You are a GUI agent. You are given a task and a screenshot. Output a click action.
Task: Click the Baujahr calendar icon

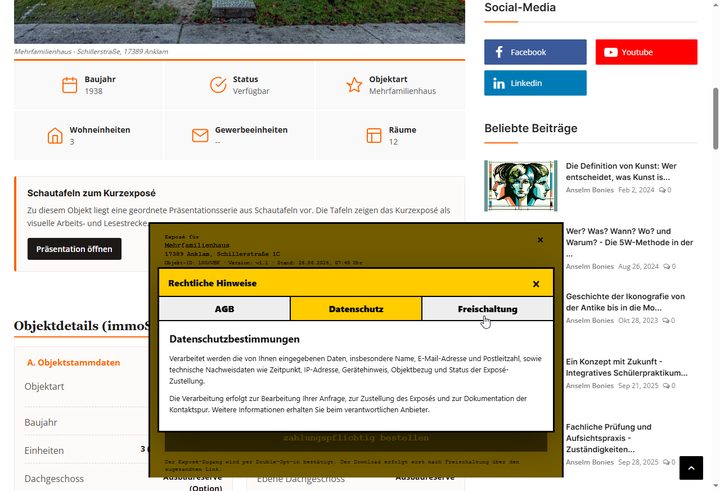[70, 85]
